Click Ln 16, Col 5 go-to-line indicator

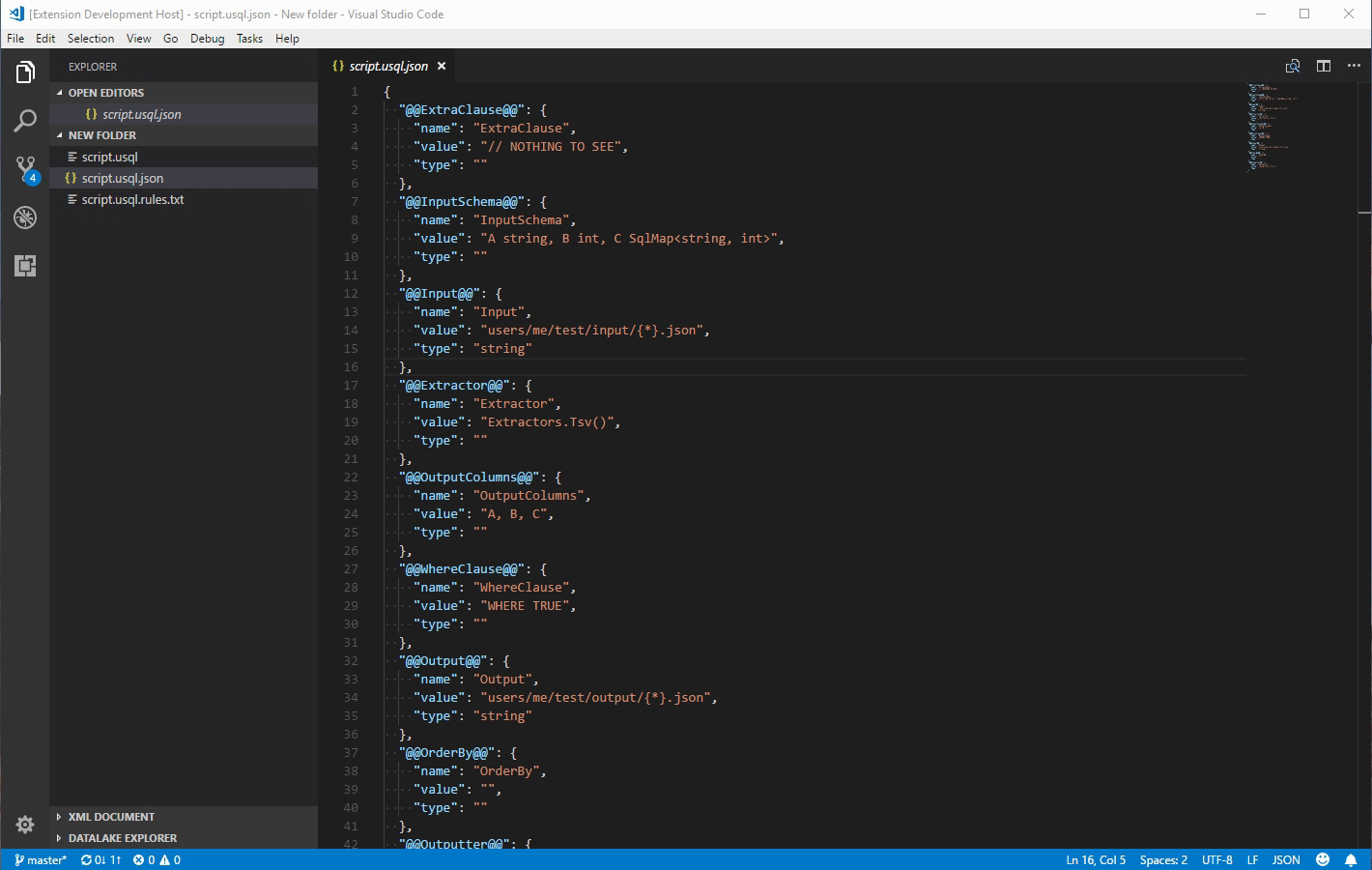point(1096,859)
